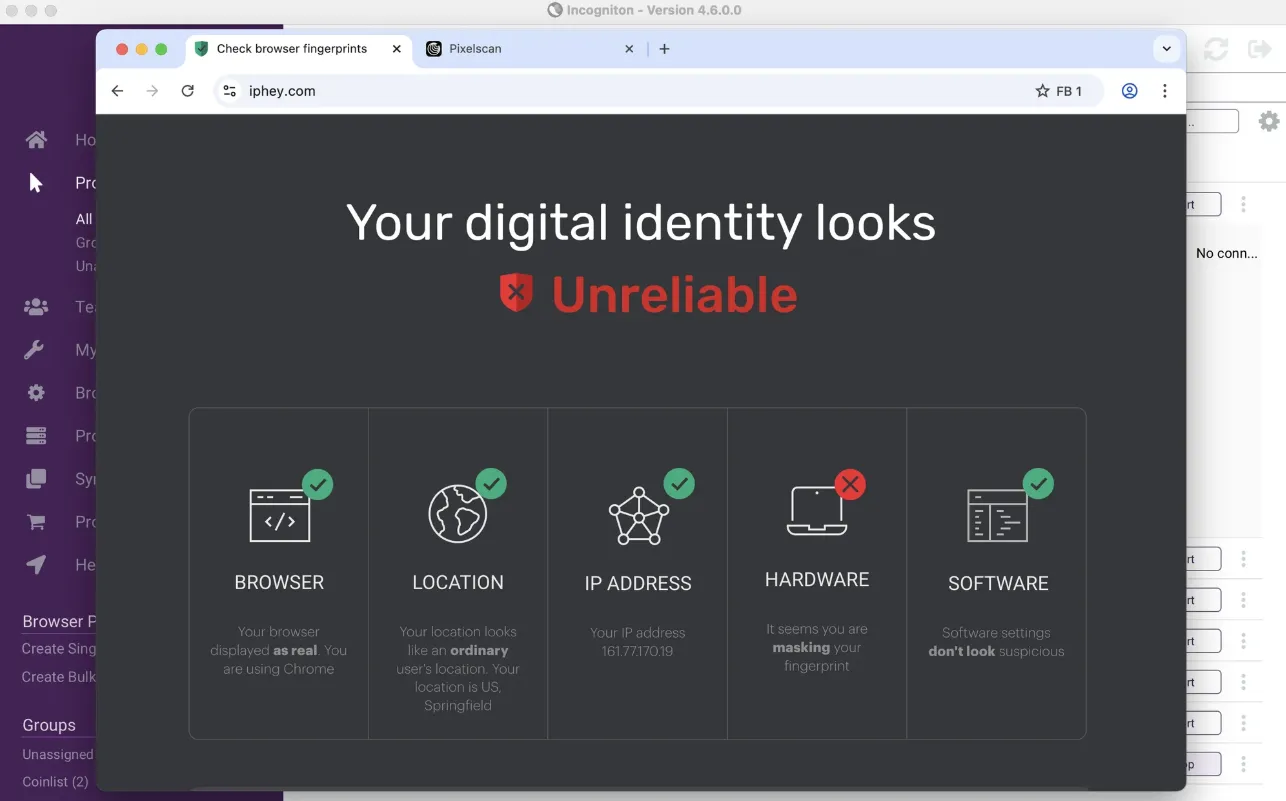Open the Profiles section via the cursor icon
Image resolution: width=1286 pixels, height=801 pixels.
point(36,182)
